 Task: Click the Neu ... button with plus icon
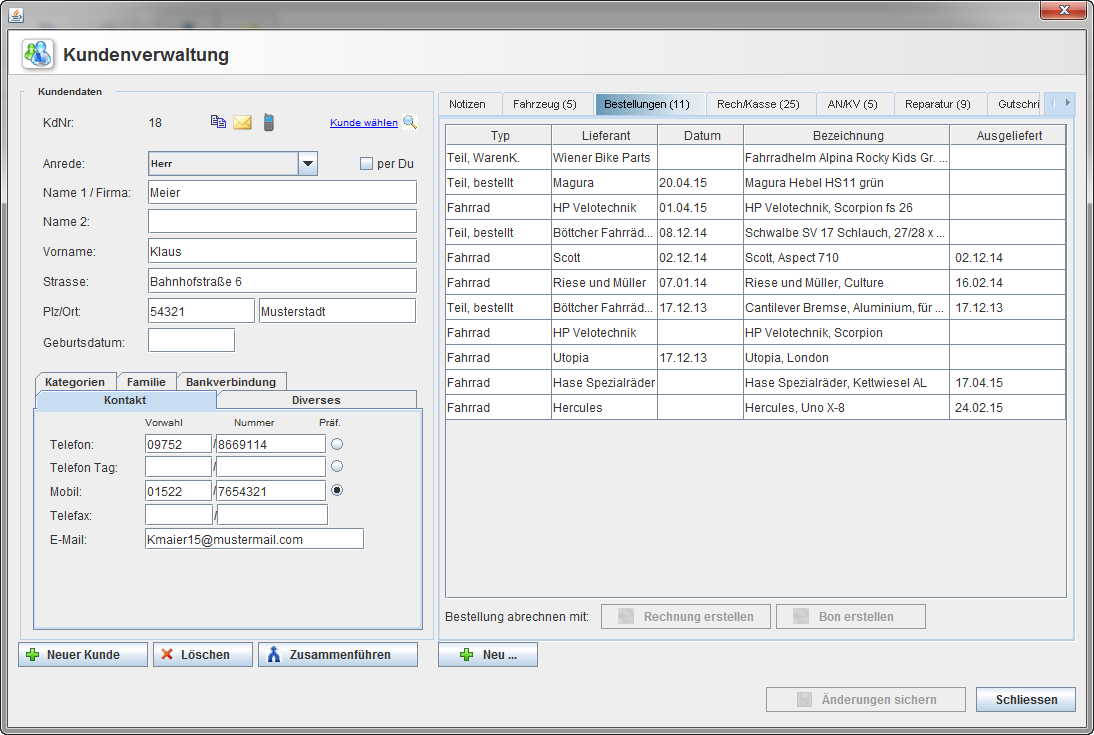488,655
